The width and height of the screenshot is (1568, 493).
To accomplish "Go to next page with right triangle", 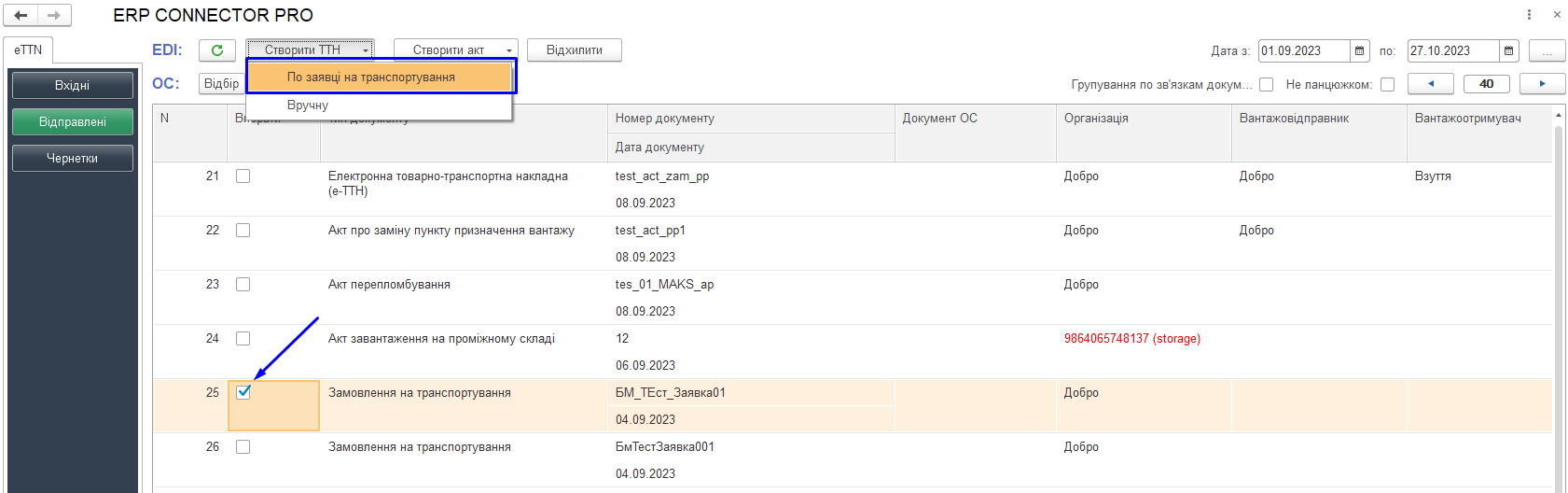I will click(1543, 84).
